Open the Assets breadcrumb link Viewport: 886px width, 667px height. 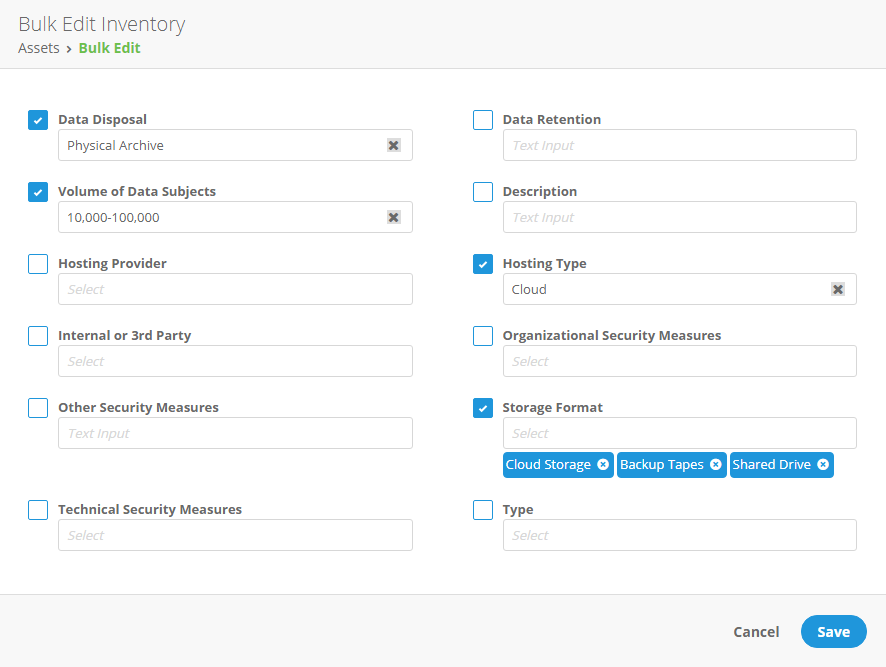click(38, 48)
